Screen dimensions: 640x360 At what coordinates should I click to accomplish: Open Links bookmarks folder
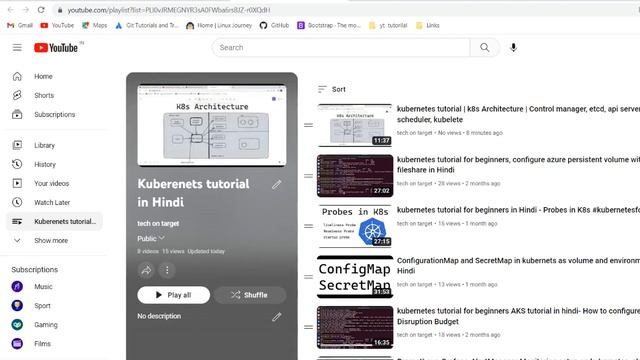coord(427,25)
